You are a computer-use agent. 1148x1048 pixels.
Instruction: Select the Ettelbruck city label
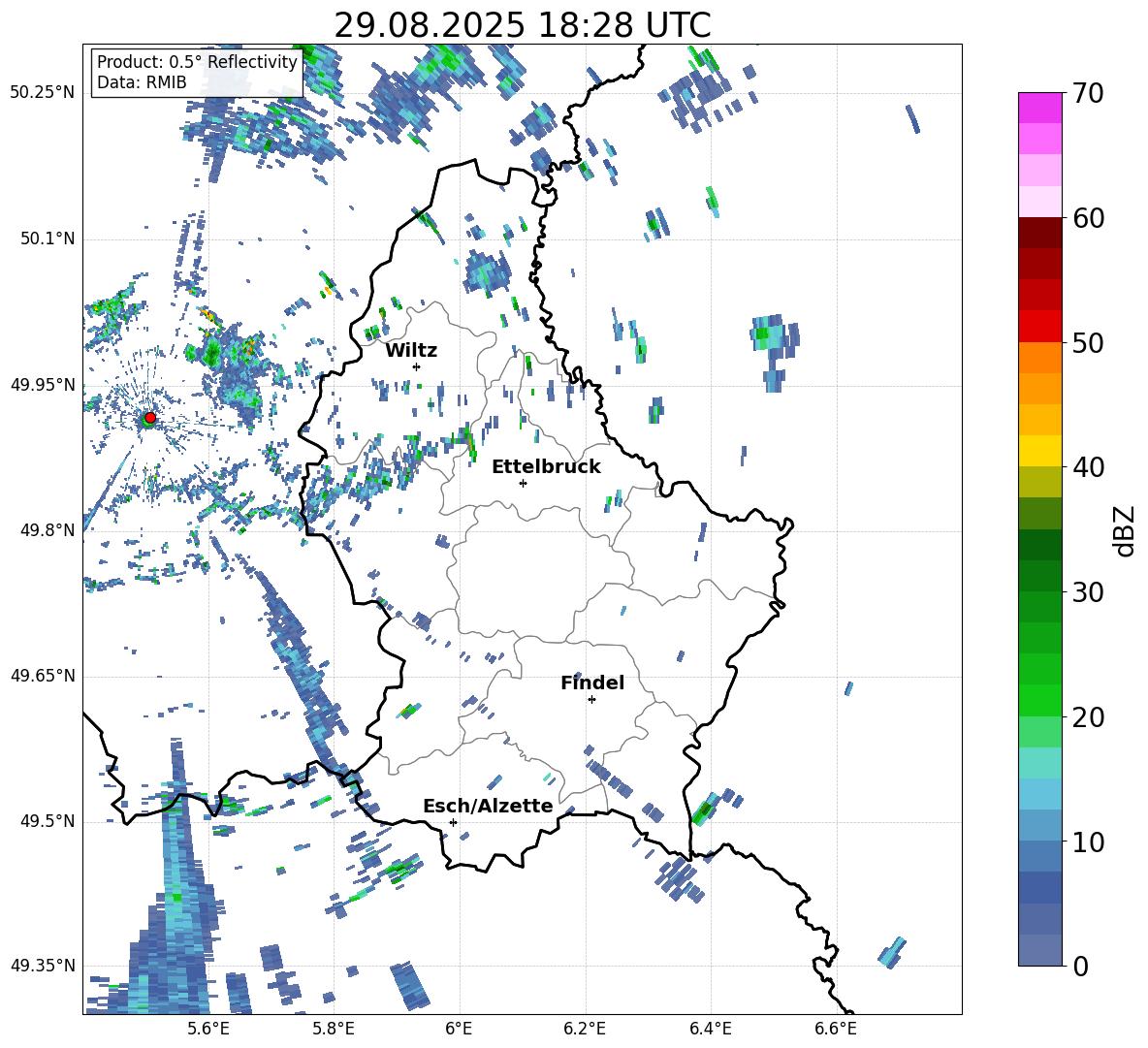[x=546, y=467]
